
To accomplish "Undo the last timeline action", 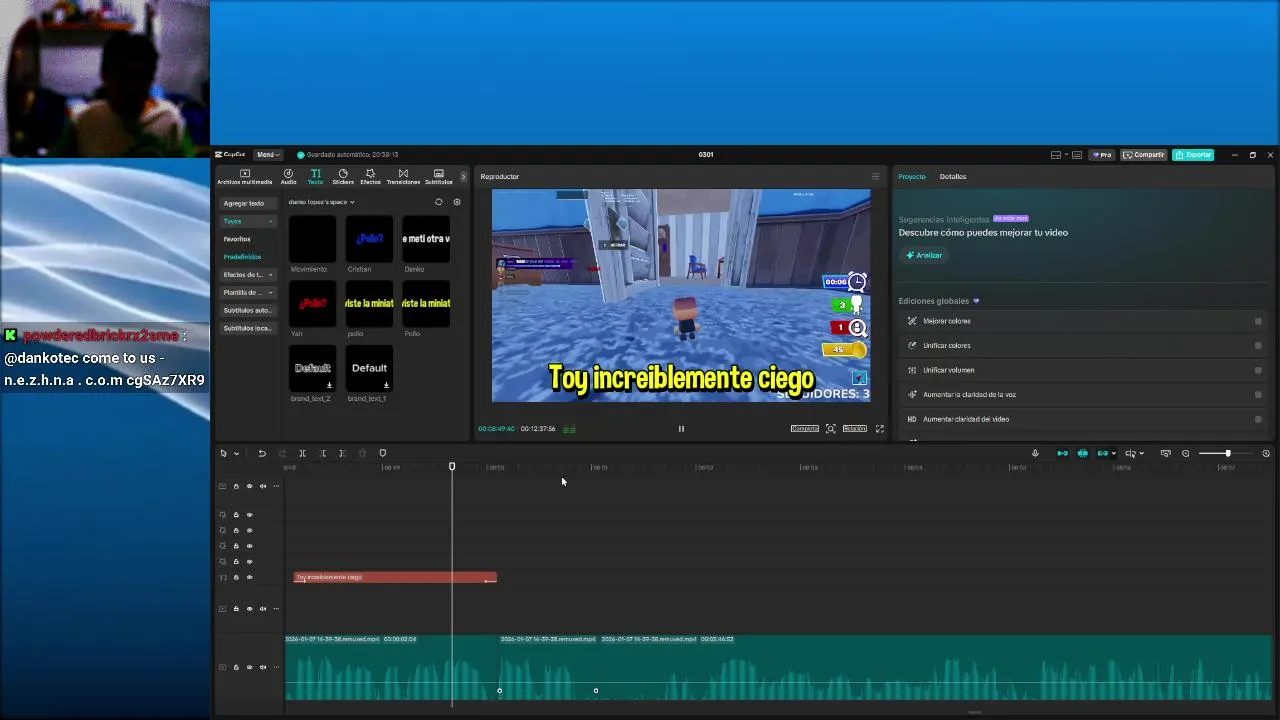I will coord(262,454).
